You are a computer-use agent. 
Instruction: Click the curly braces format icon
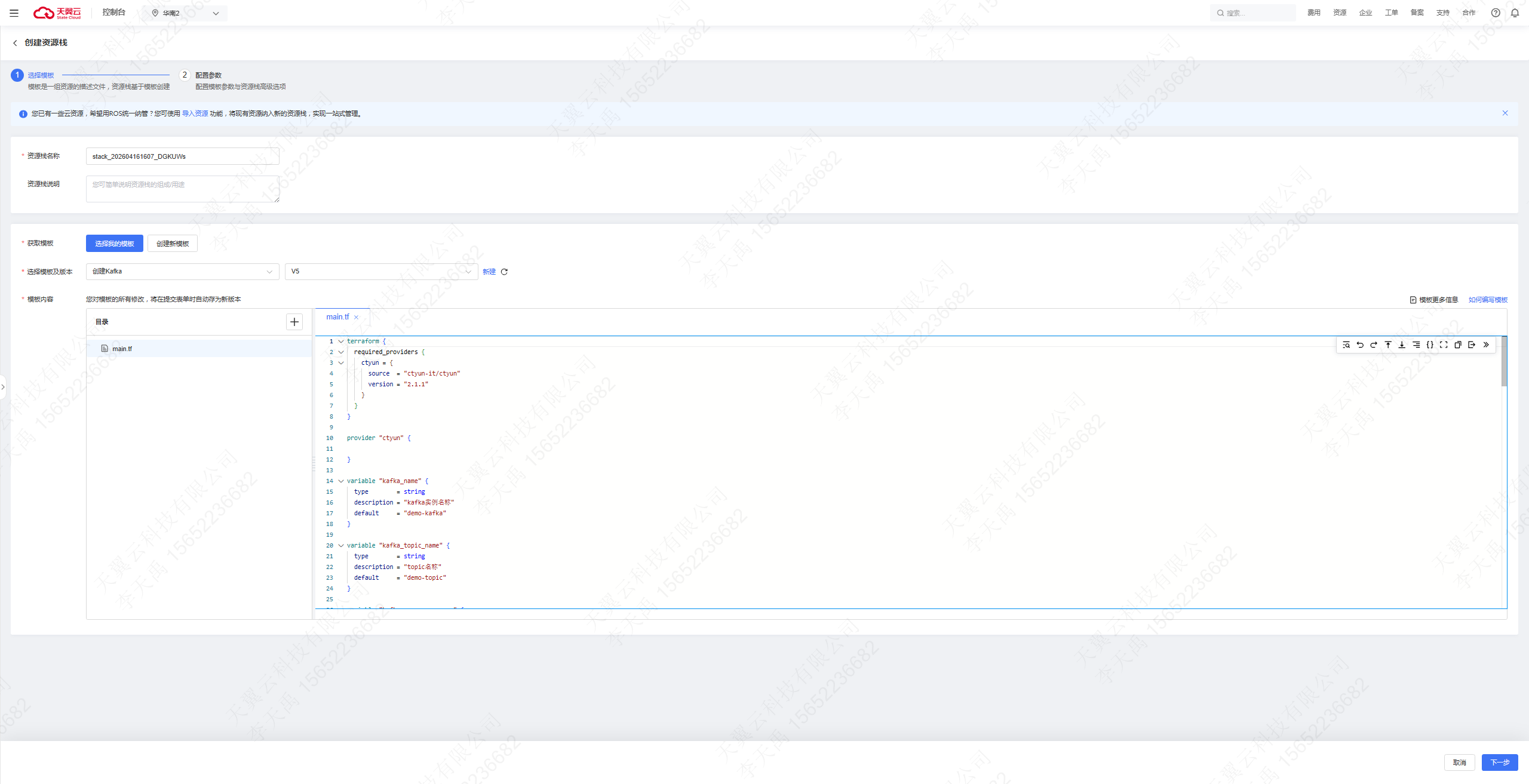point(1430,345)
